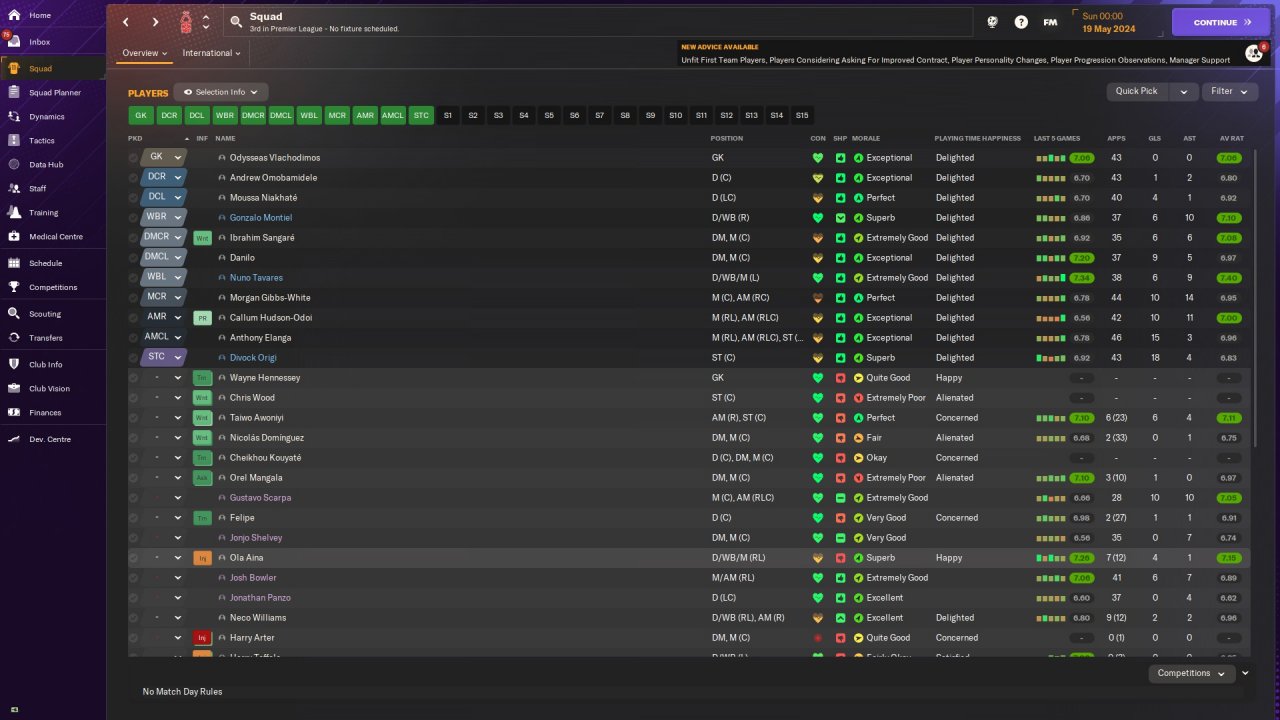Toggle the pick circle for Morgan Gibbs-White
The image size is (1280, 720).
(x=134, y=298)
